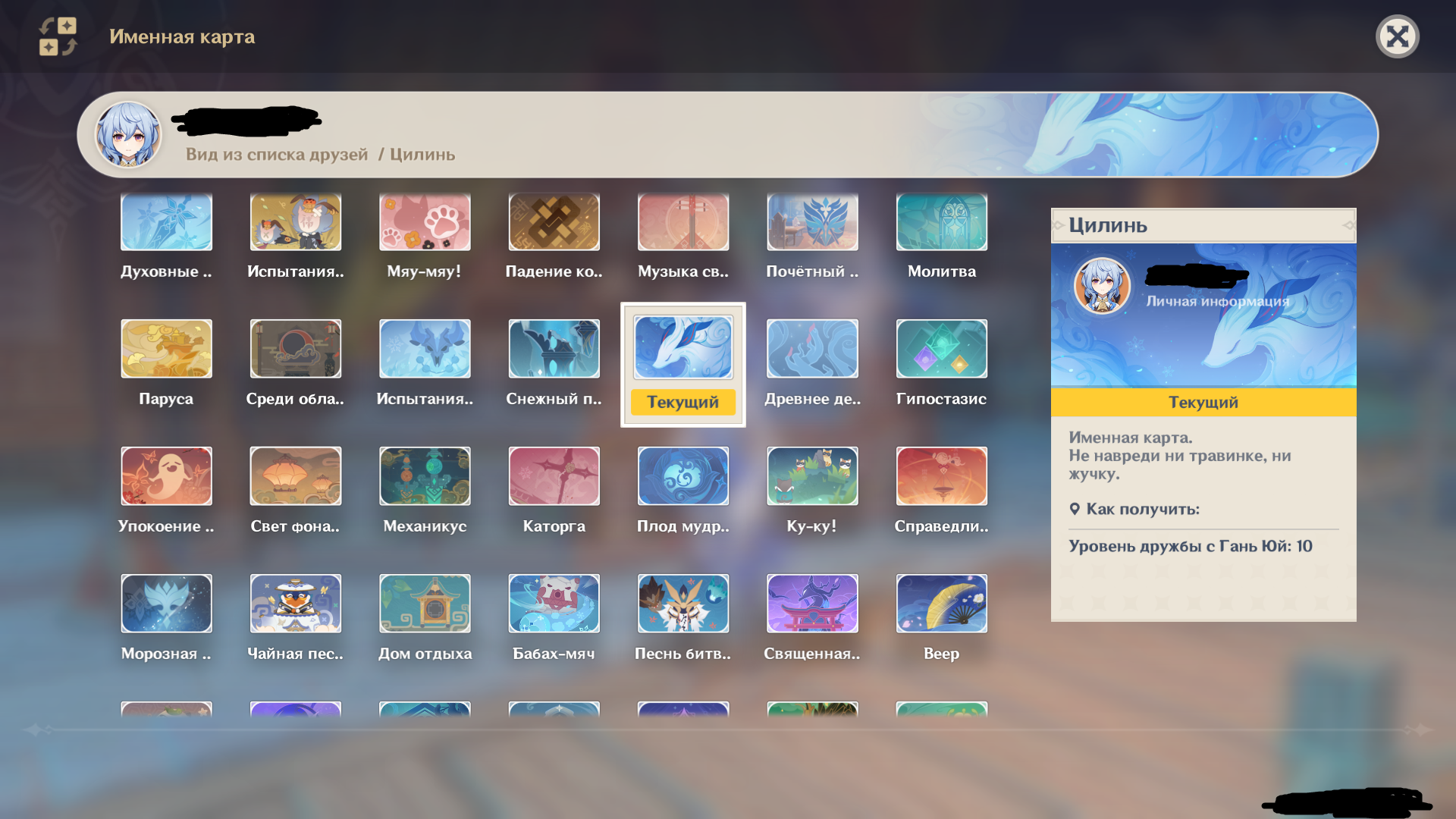Image resolution: width=1456 pixels, height=819 pixels.
Task: Select the Гипостазис cube namecard
Action: [941, 349]
